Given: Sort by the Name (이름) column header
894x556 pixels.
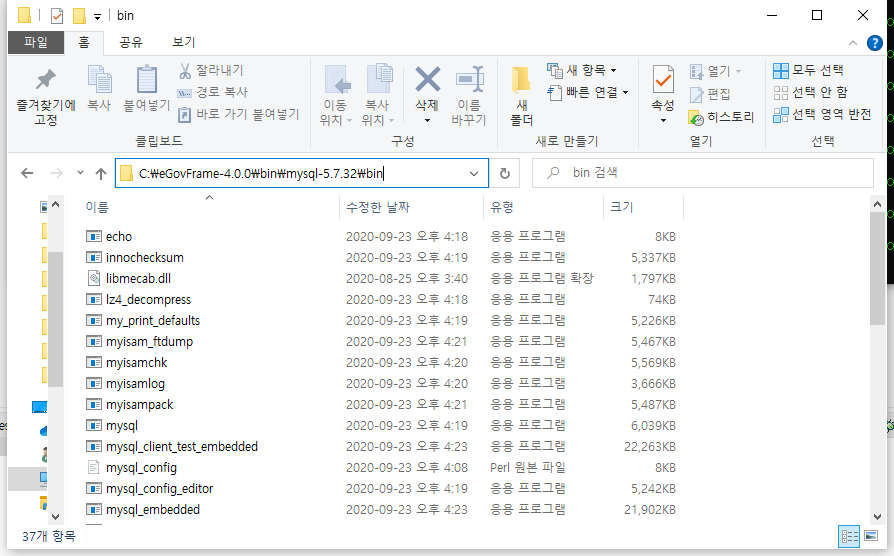Looking at the screenshot, I should click(210, 207).
